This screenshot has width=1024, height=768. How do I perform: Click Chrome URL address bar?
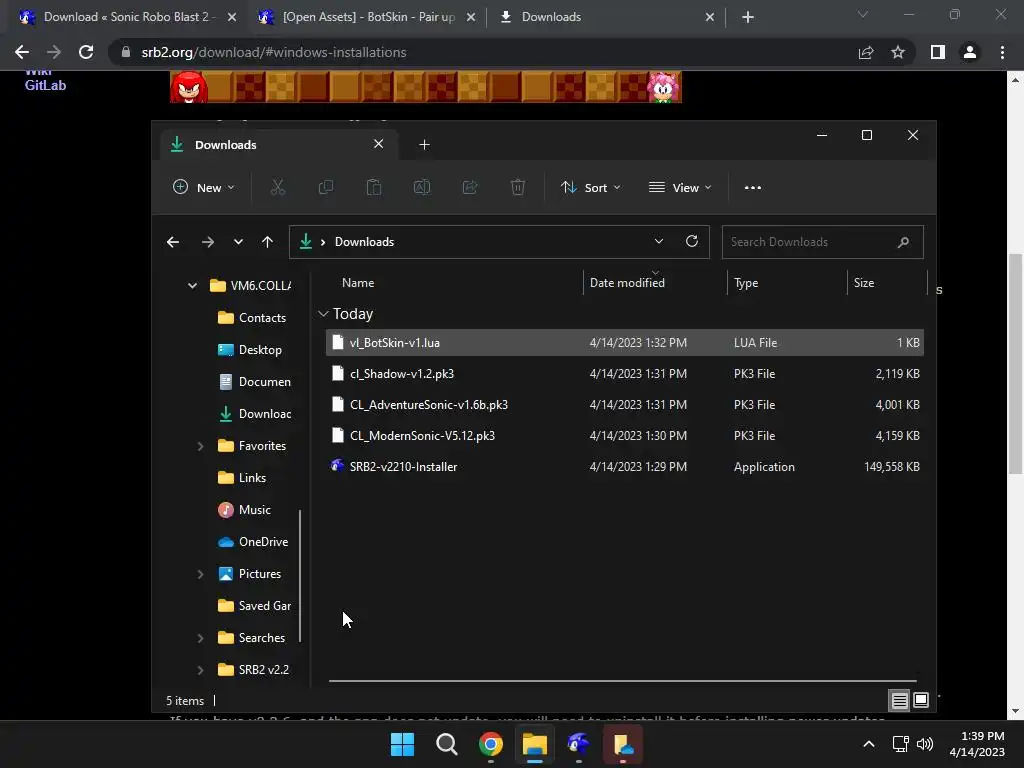[x=483, y=52]
